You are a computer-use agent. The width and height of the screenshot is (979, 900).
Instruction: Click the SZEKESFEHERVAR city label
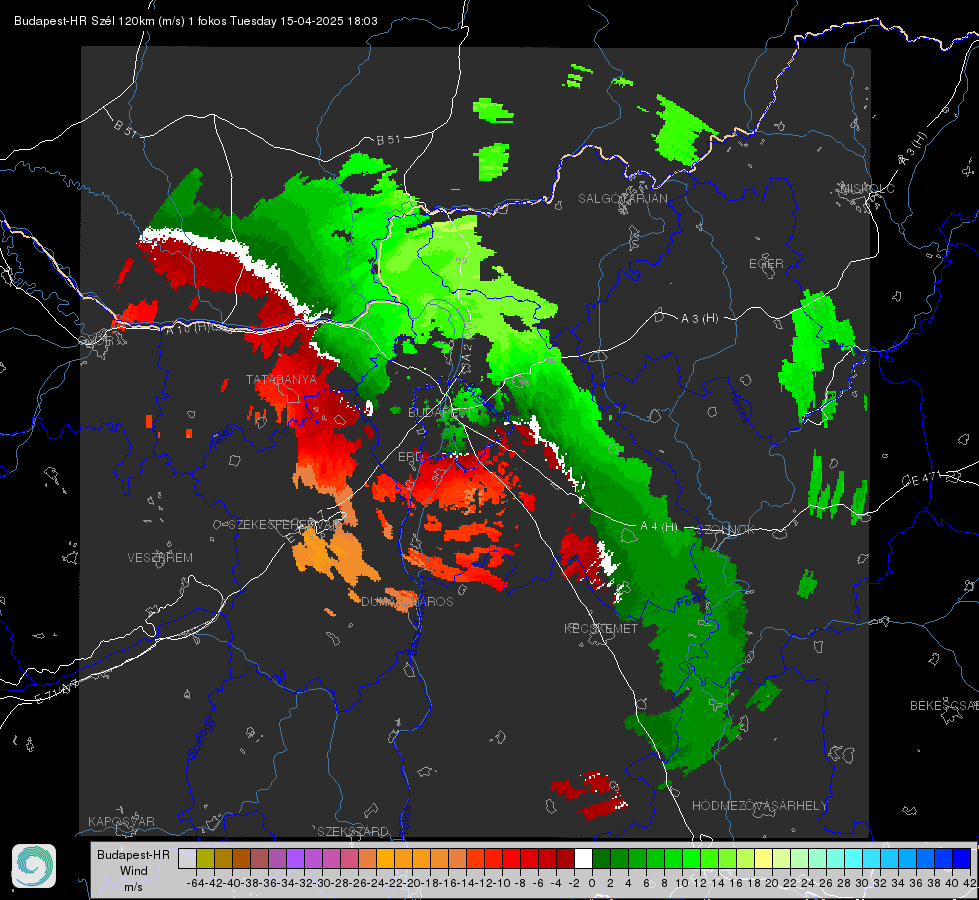coord(286,525)
